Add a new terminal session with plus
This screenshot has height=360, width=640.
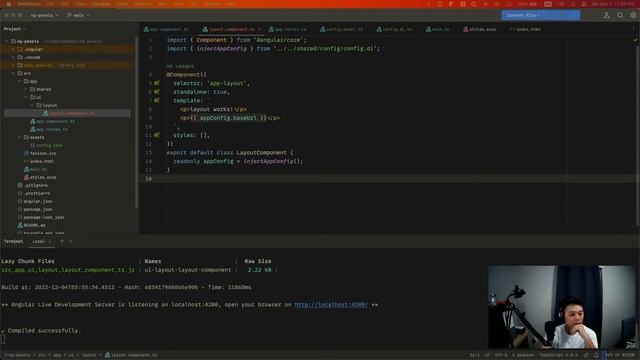click(62, 241)
